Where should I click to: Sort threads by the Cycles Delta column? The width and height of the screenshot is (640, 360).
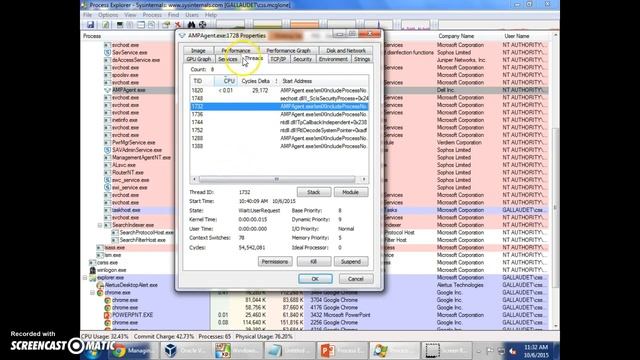pos(256,81)
